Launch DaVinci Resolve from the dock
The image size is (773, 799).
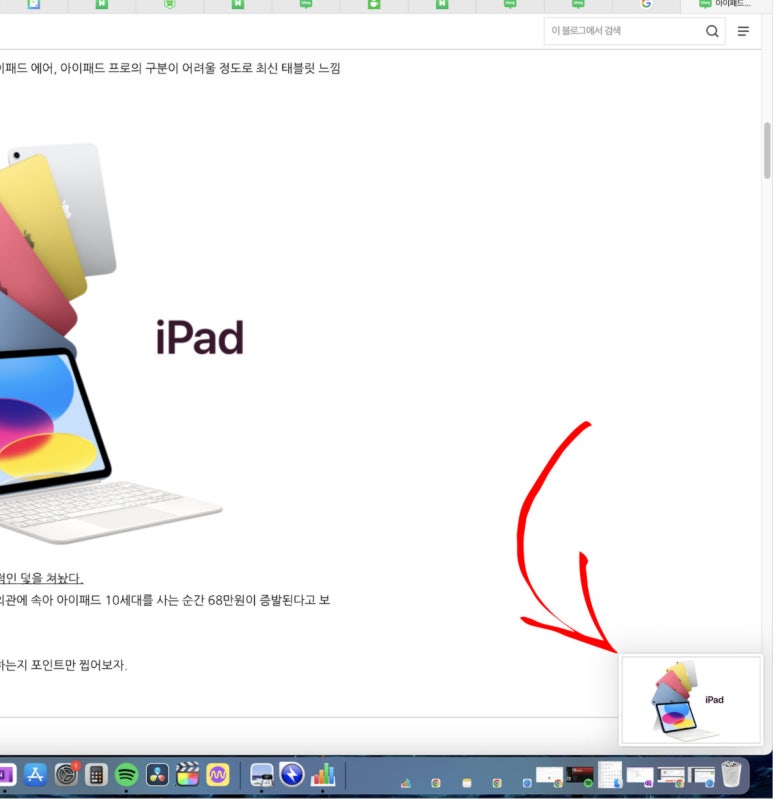coord(157,775)
